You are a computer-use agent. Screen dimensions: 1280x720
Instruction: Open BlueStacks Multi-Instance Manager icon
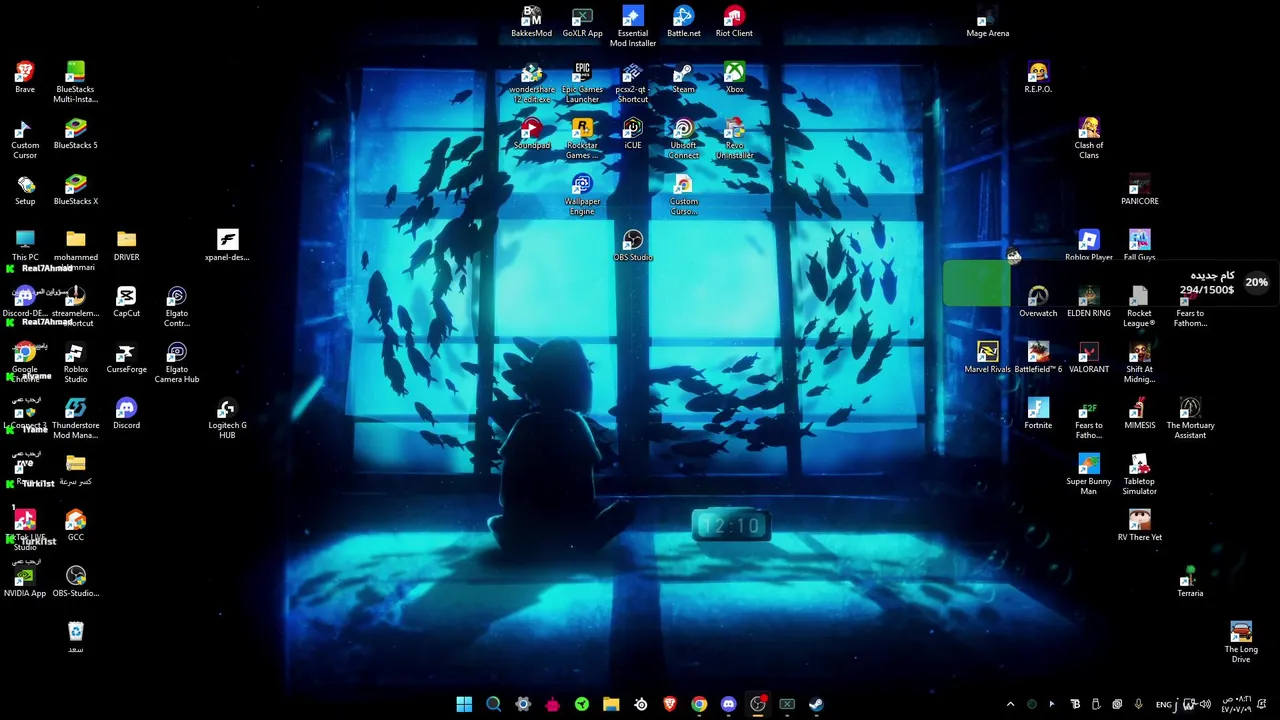(75, 82)
